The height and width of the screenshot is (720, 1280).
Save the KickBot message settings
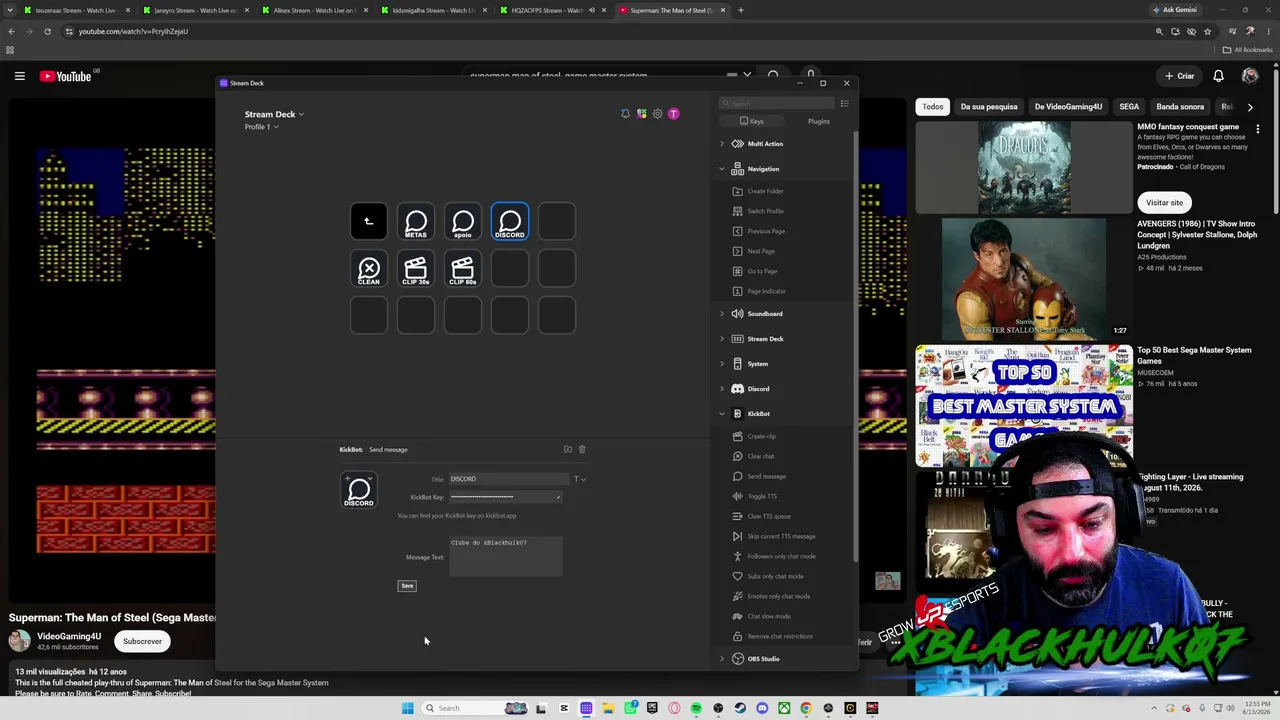pyautogui.click(x=407, y=586)
